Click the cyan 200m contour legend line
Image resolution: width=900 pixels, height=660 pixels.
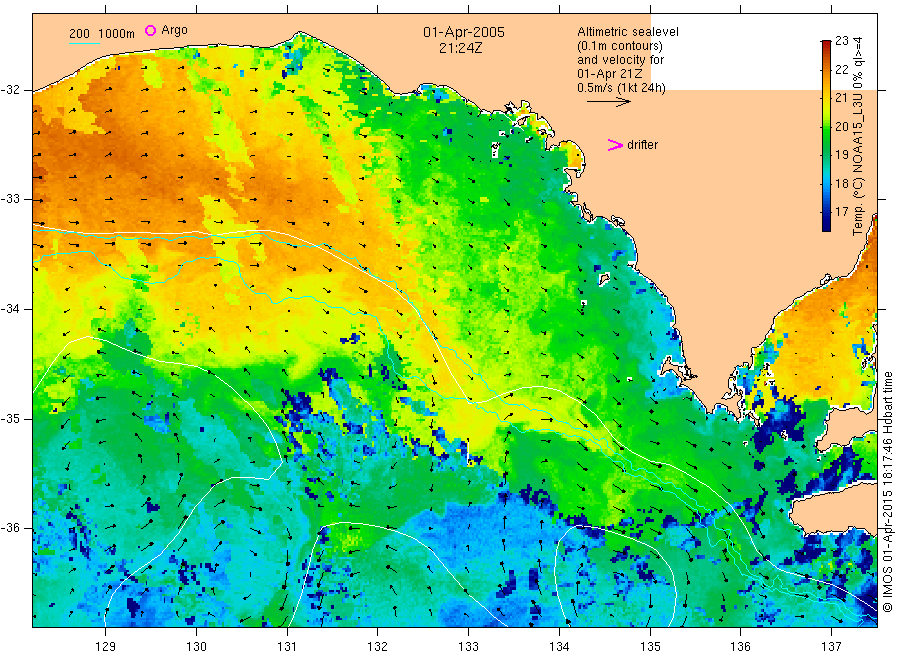pyautogui.click(x=84, y=43)
